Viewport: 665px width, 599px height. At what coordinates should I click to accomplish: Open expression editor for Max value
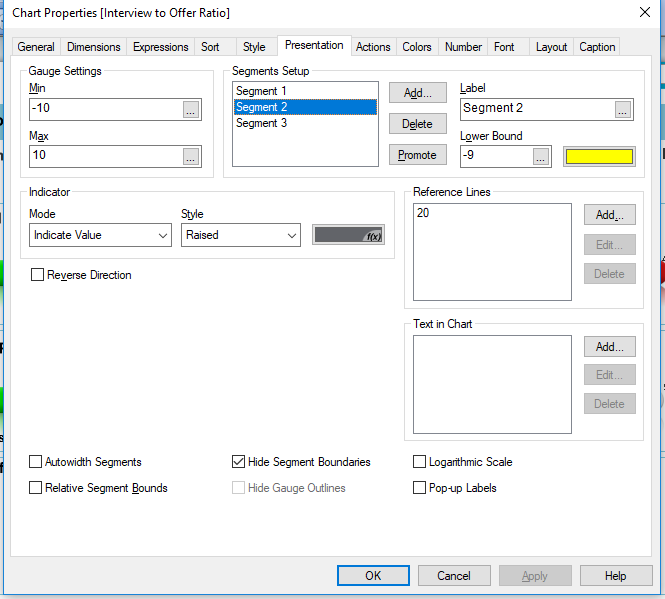[191, 156]
